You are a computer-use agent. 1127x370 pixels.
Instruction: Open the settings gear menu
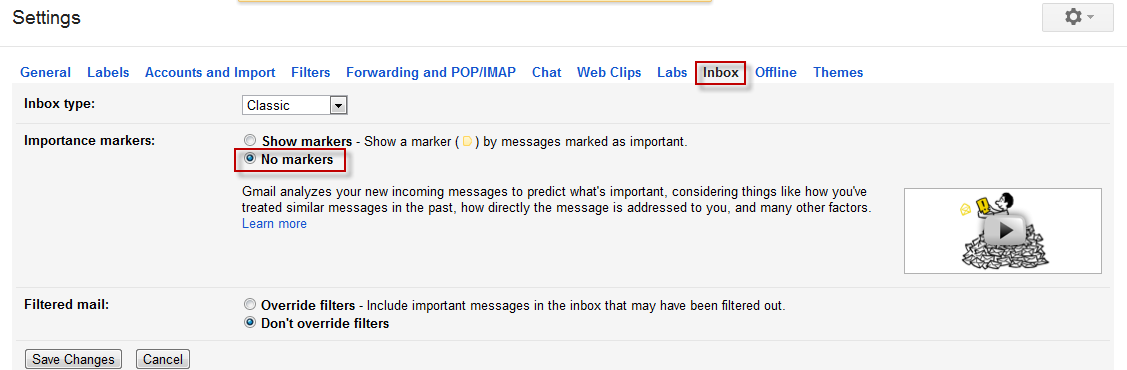click(1077, 17)
